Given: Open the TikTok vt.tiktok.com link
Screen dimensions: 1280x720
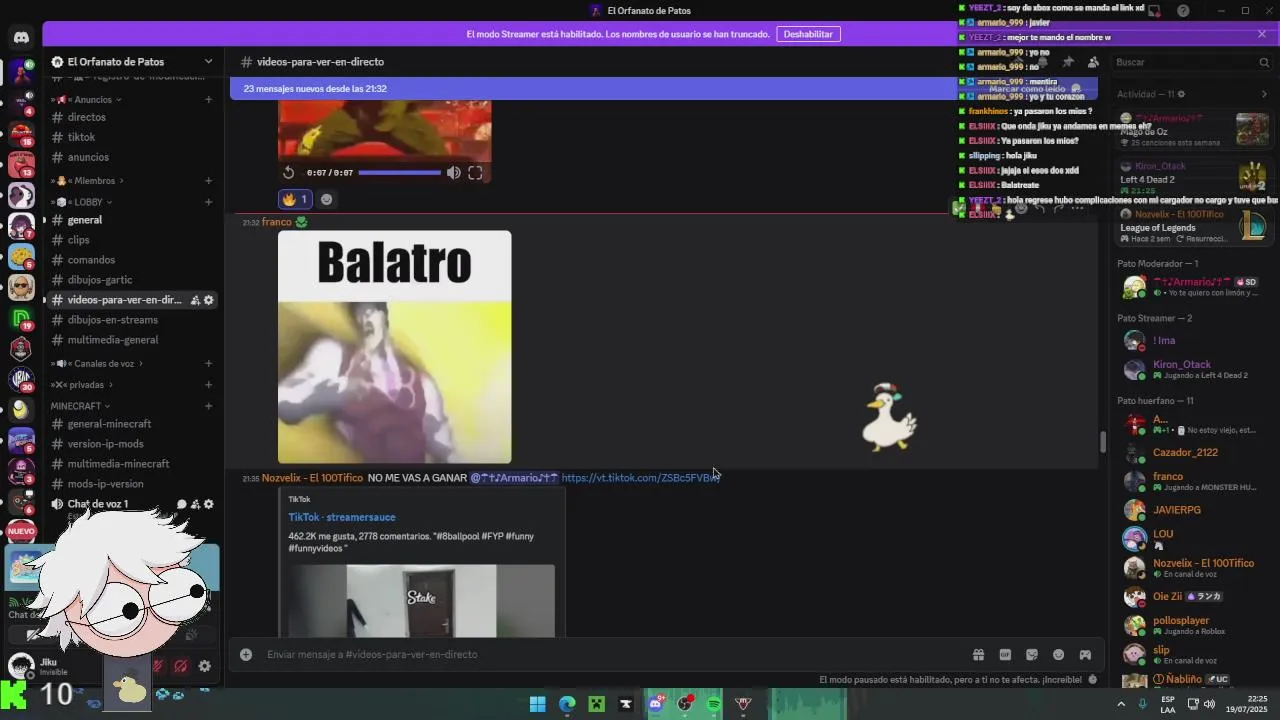Looking at the screenshot, I should [x=640, y=478].
